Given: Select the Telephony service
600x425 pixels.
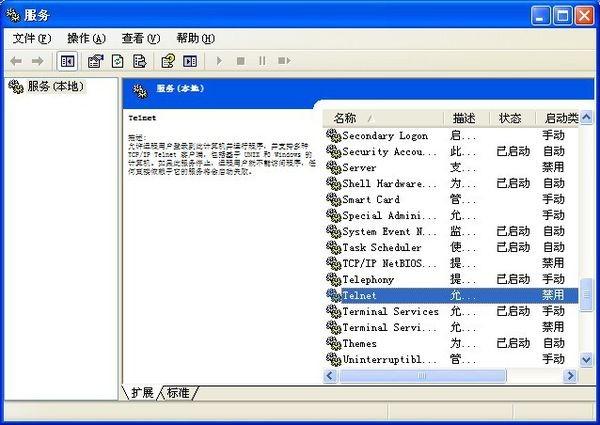Looking at the screenshot, I should (x=452, y=279).
